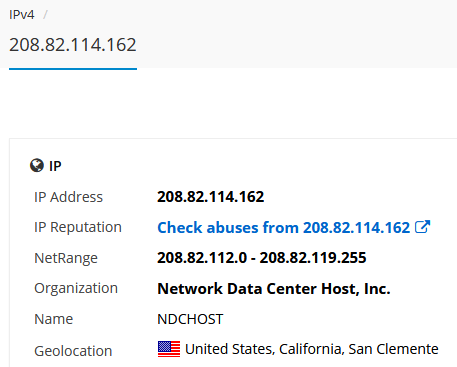Click the IP Address label
The image size is (457, 367).
click(x=68, y=197)
